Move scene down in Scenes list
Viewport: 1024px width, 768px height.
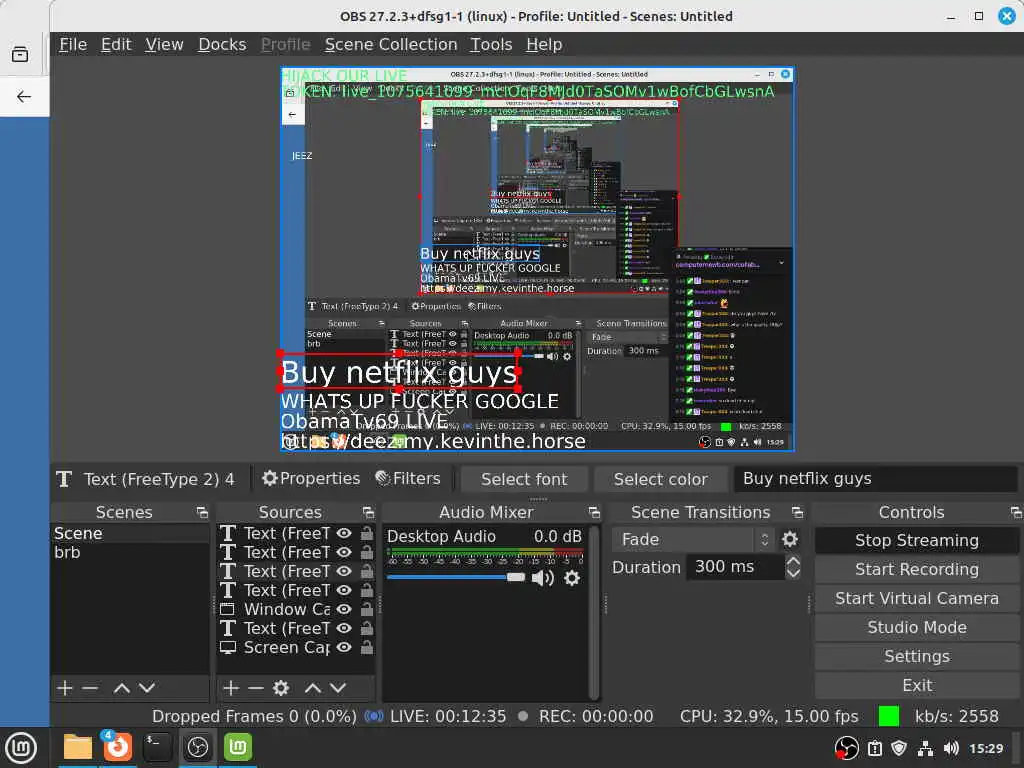tap(147, 688)
